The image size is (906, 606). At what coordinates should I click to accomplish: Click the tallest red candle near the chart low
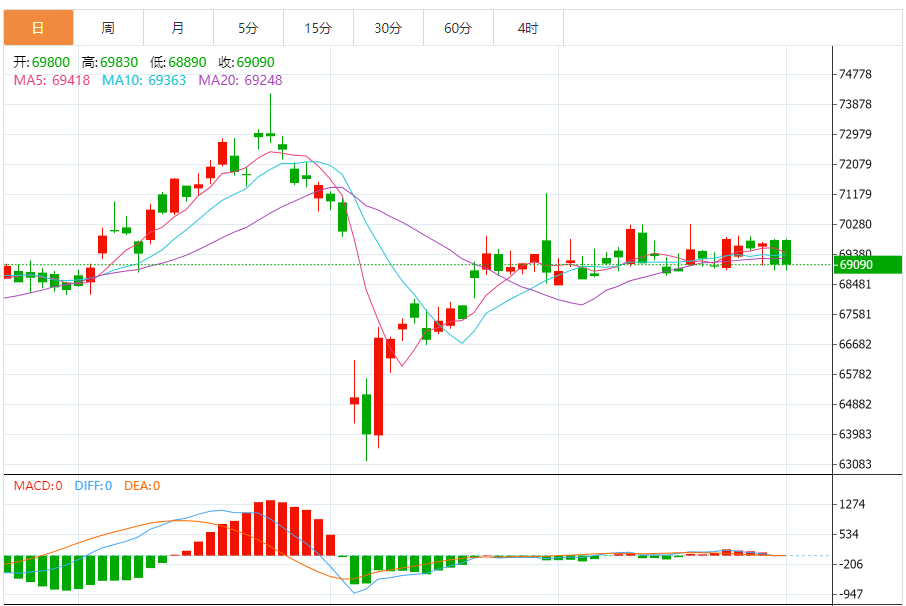click(x=378, y=386)
